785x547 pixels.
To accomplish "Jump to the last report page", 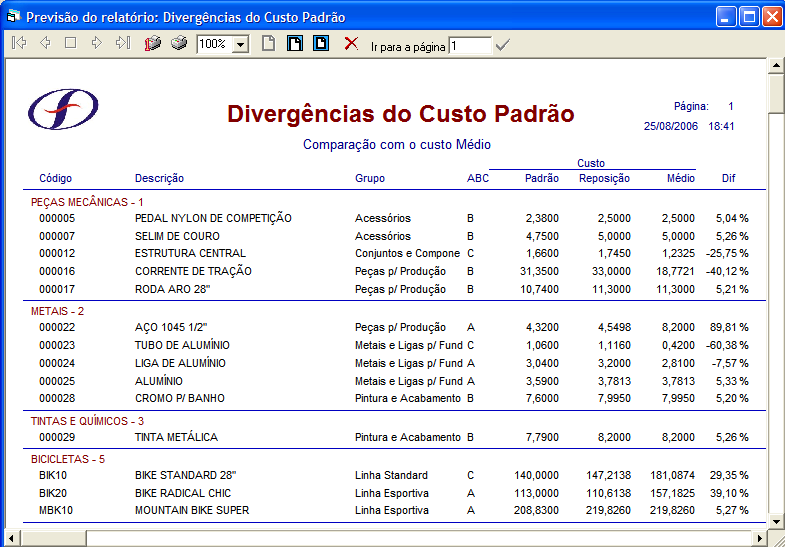I will coord(123,43).
